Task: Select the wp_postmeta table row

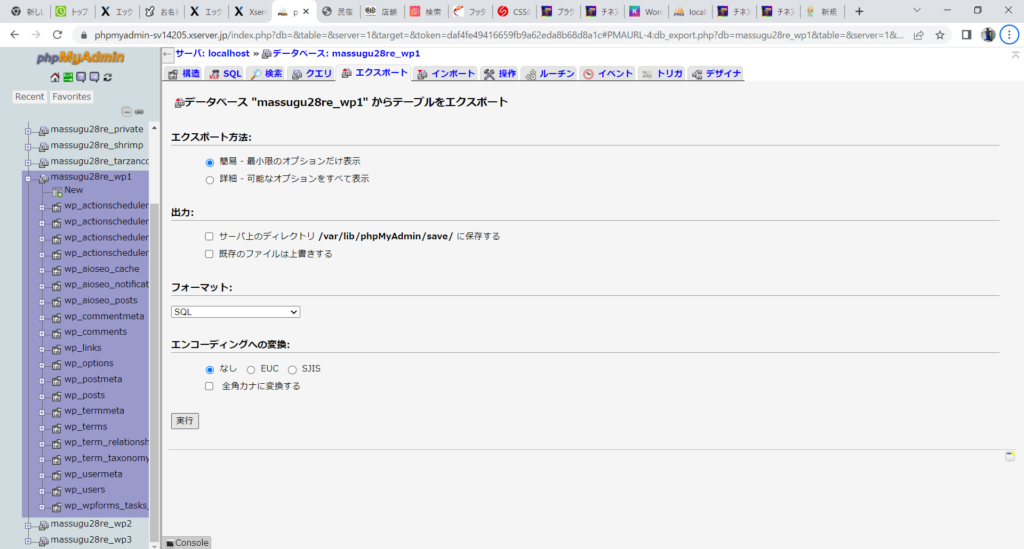Action: 93,379
